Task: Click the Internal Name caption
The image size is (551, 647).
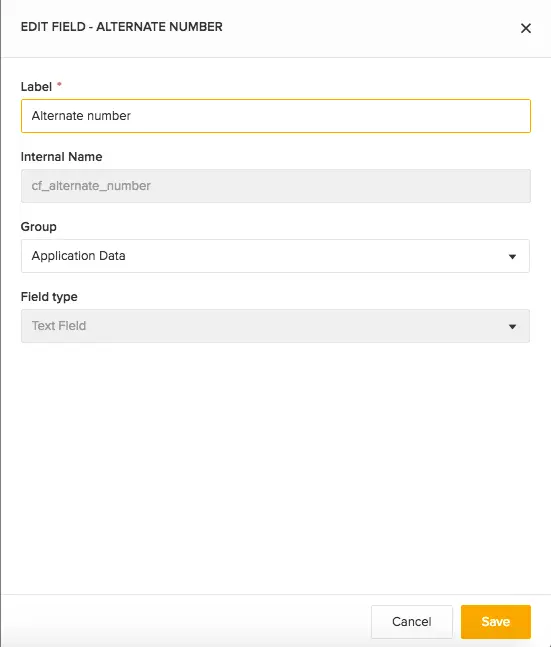Action: tap(61, 157)
